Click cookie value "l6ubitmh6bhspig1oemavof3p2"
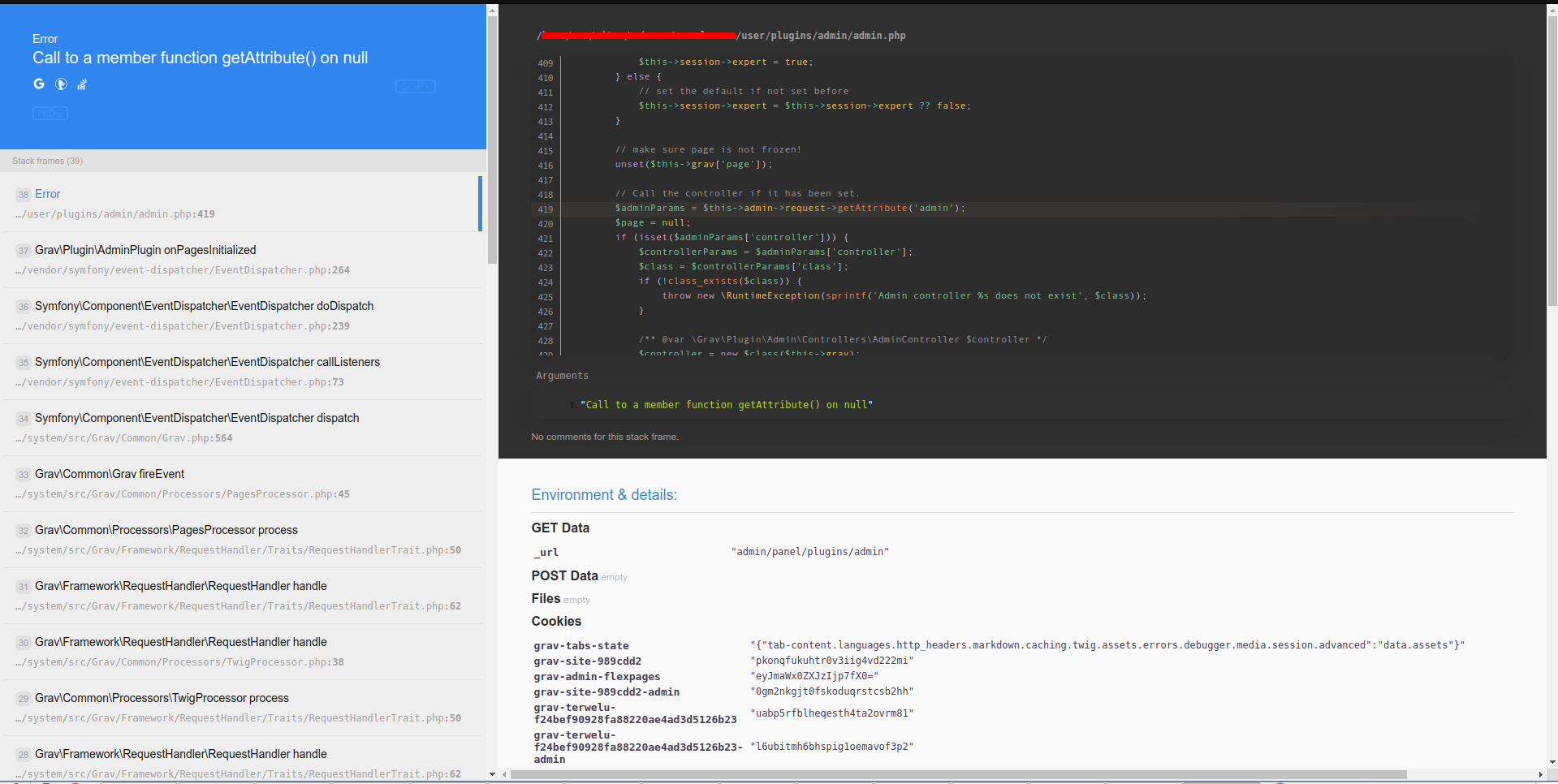The image size is (1558, 784). (832, 747)
